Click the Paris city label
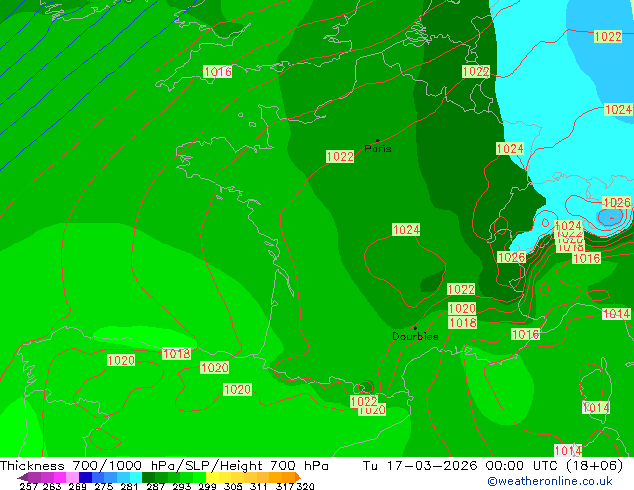Image resolution: width=634 pixels, height=490 pixels. coord(378,149)
